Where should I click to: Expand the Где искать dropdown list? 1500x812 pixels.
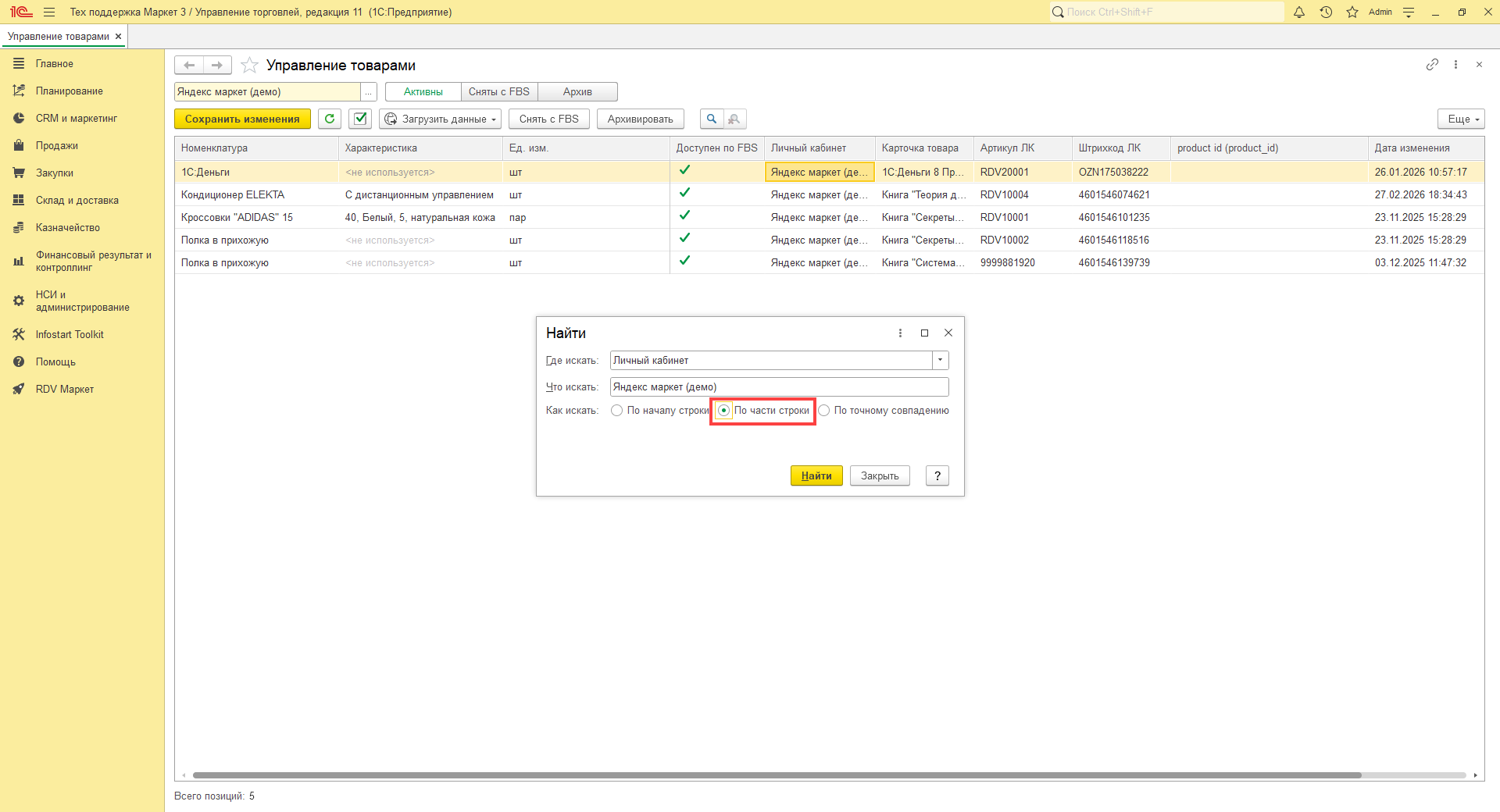[941, 361]
